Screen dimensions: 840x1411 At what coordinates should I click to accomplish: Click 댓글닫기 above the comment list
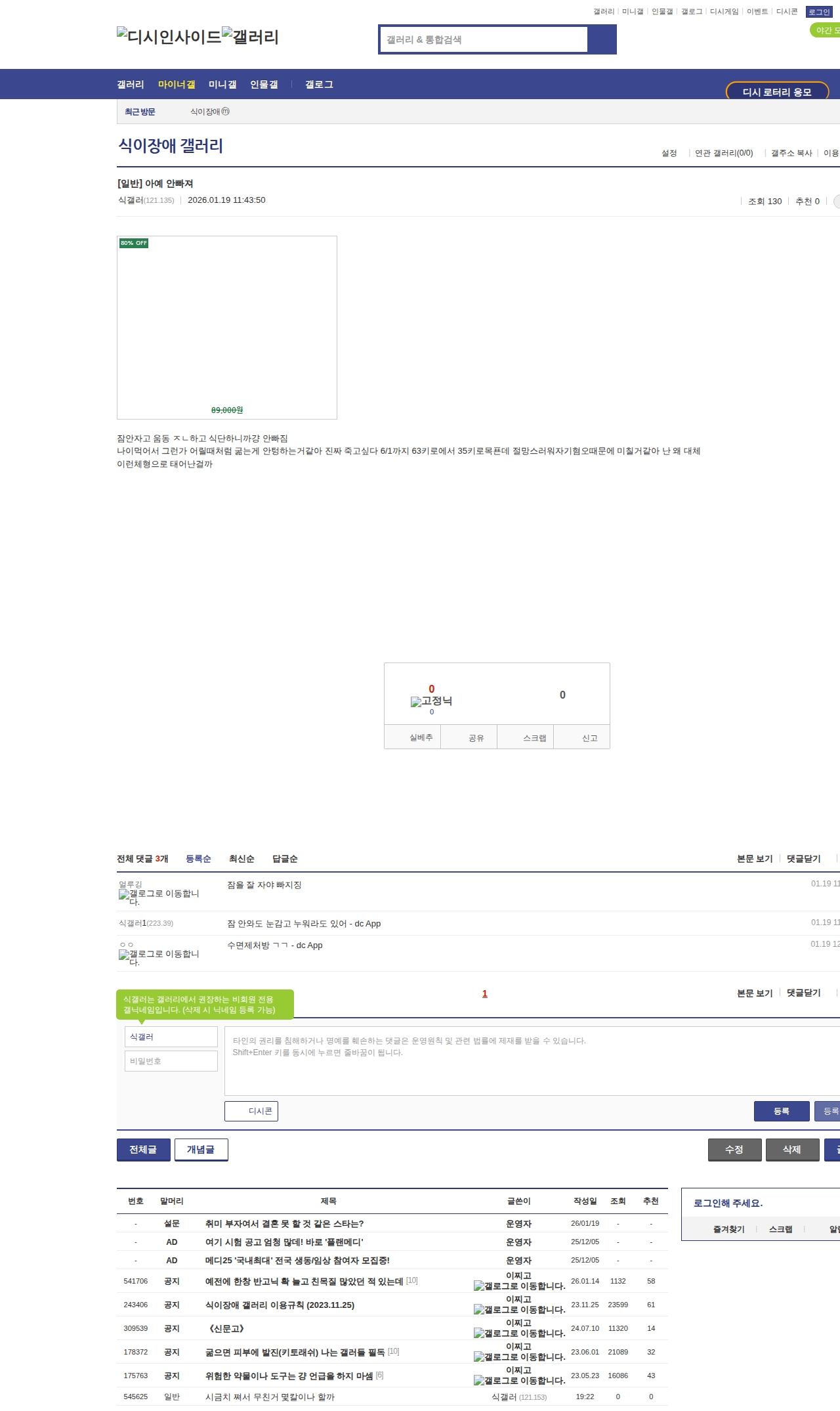[x=804, y=859]
